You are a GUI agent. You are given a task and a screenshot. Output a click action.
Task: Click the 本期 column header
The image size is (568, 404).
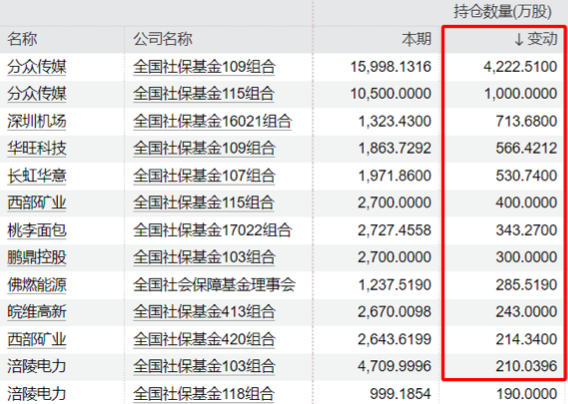tap(417, 39)
